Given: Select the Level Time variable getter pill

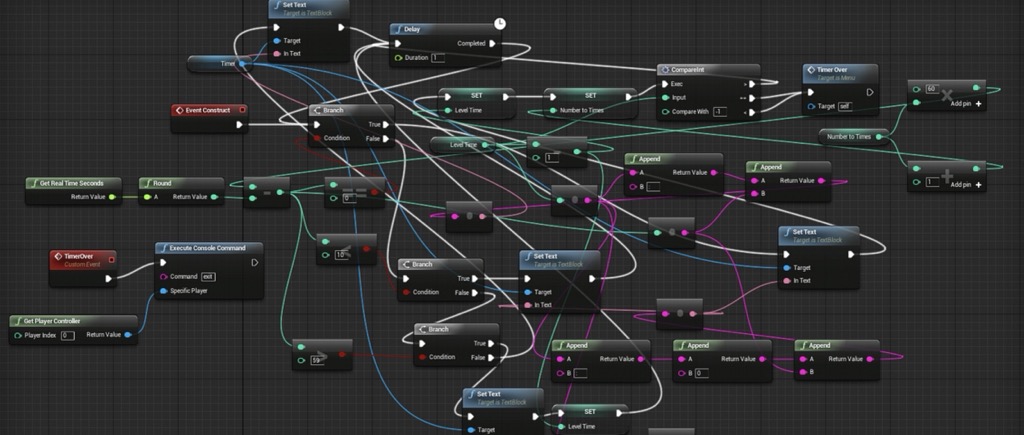Looking at the screenshot, I should click(464, 145).
